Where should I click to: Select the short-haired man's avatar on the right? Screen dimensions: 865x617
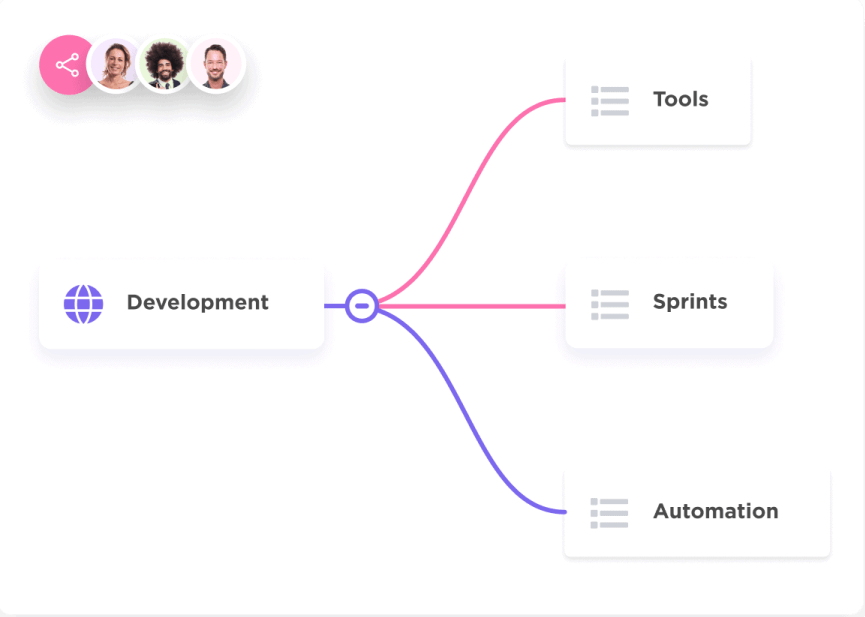click(x=213, y=66)
